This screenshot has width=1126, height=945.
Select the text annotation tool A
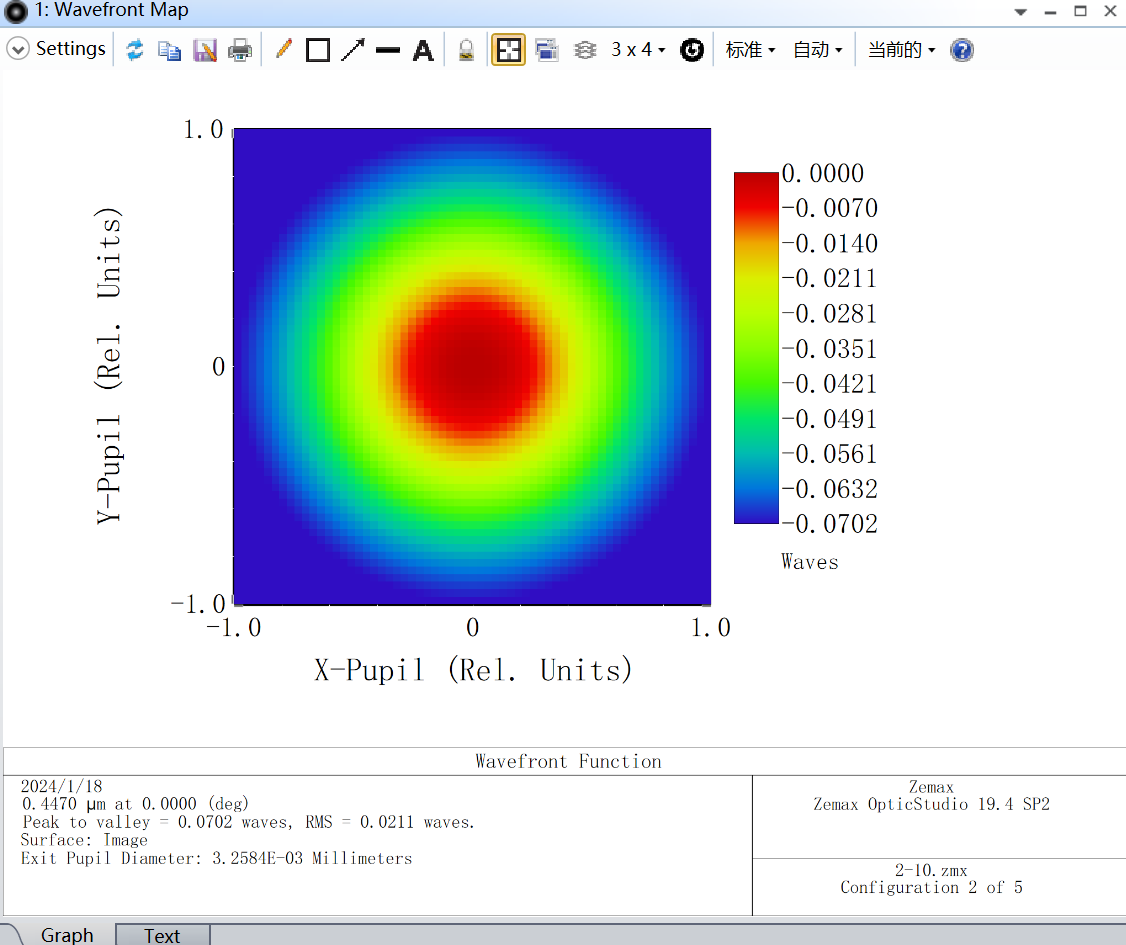(423, 50)
